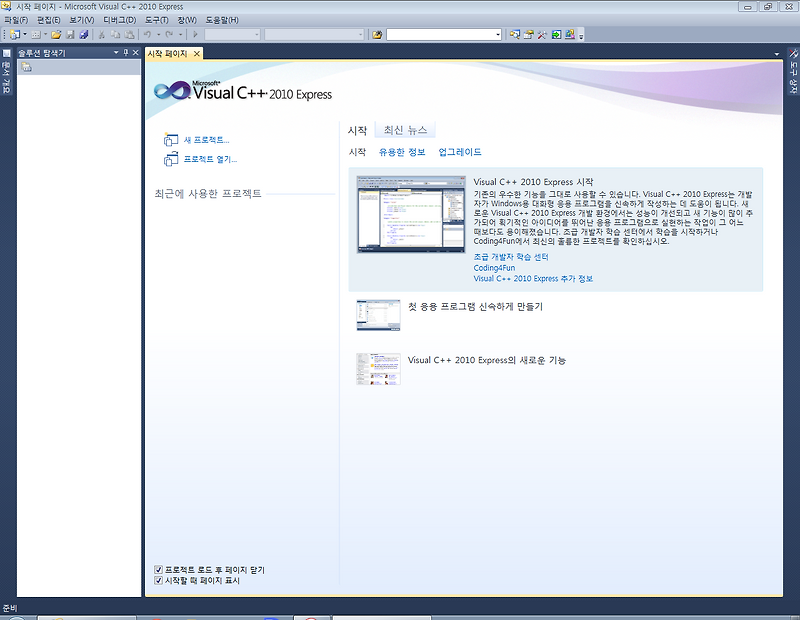Open the Coding4Fun link

pyautogui.click(x=494, y=268)
